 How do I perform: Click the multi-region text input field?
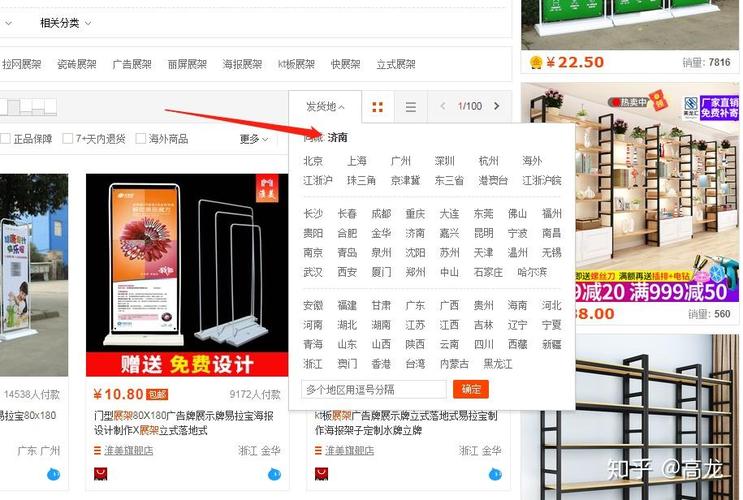click(374, 390)
